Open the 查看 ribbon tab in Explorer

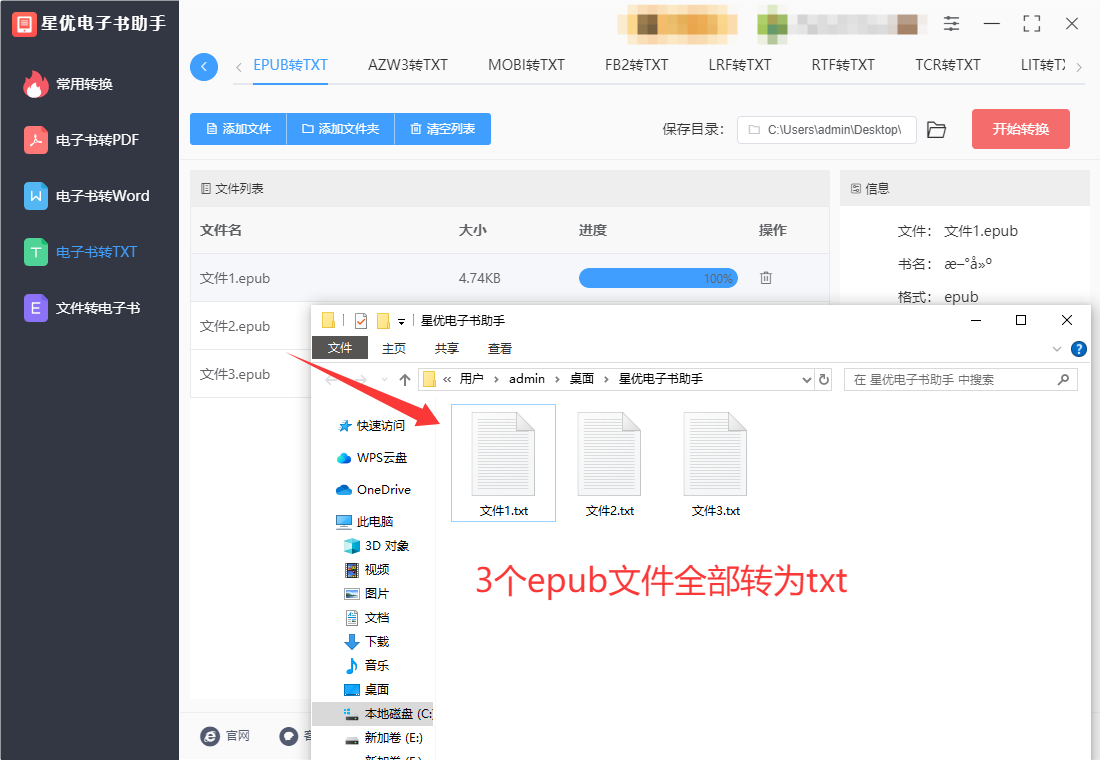click(499, 348)
